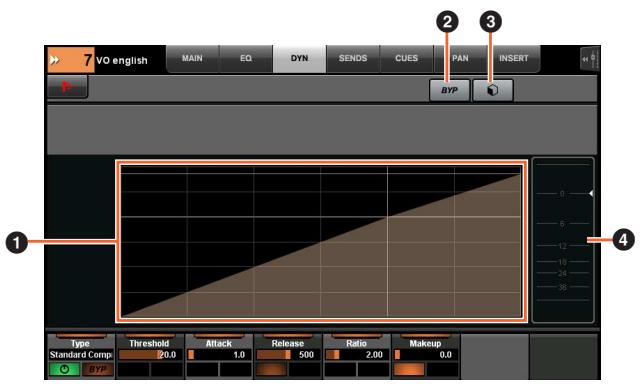Image resolution: width=640 pixels, height=384 pixels.
Task: Open the Standard Comp type selector
Action: [x=81, y=355]
